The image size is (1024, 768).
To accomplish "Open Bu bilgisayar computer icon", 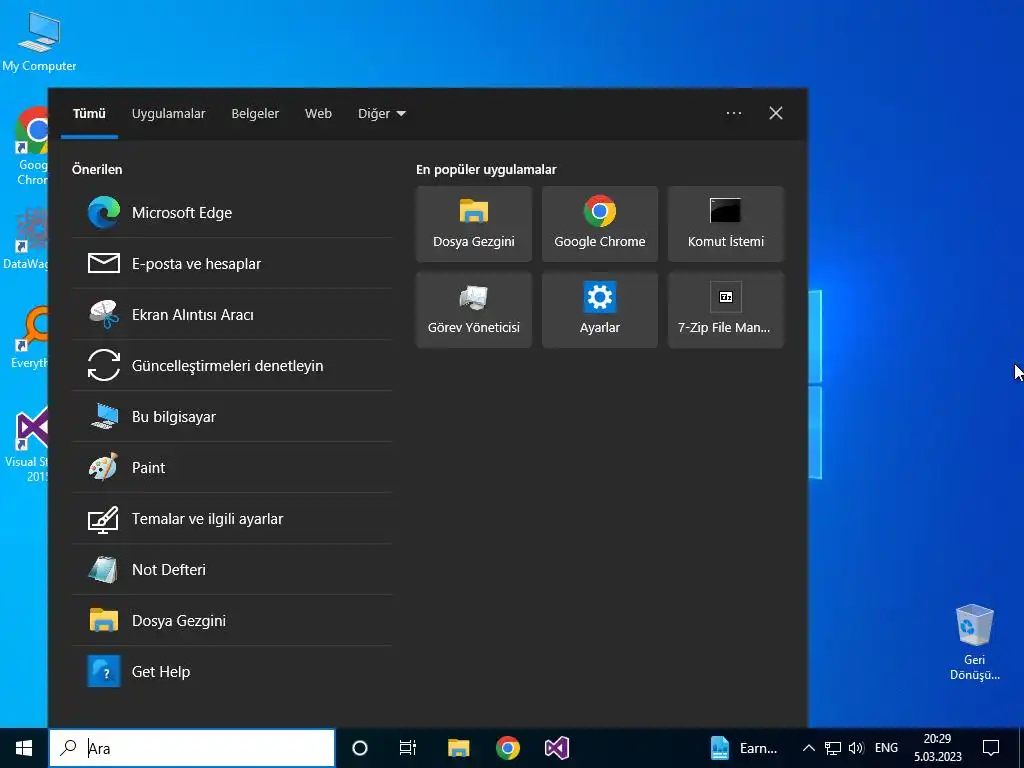I will pos(104,416).
